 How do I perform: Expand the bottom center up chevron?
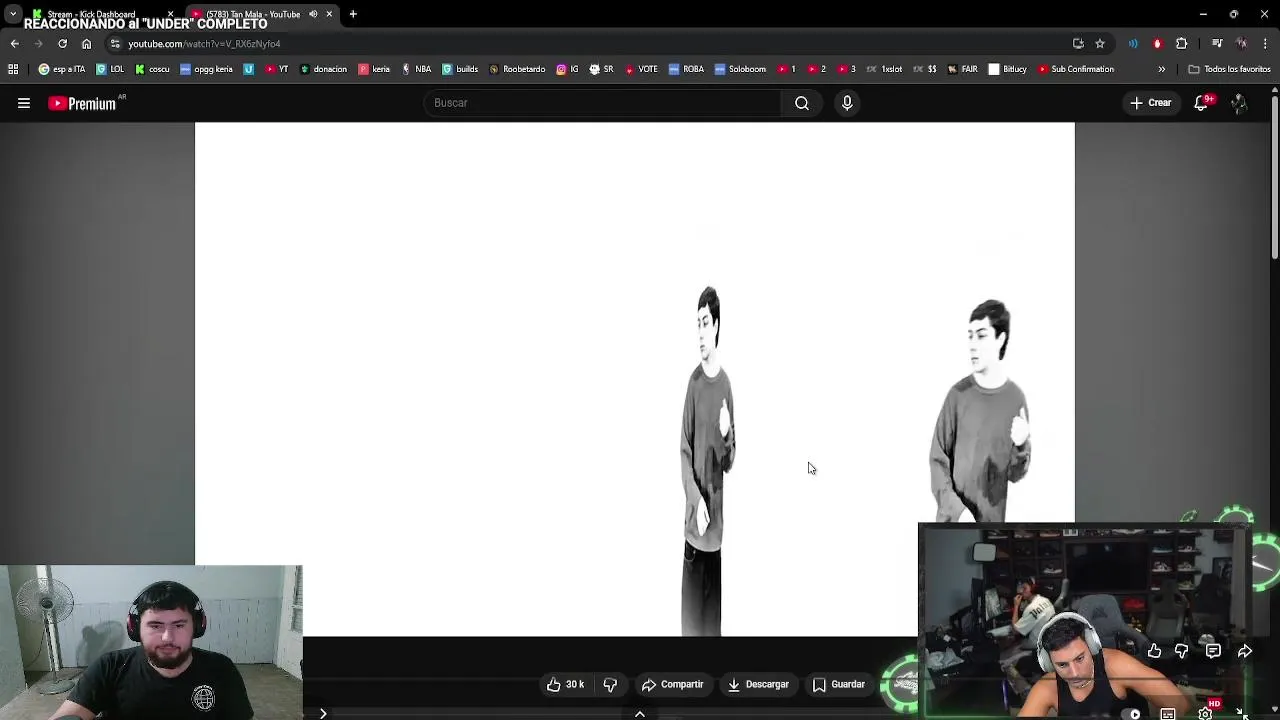click(x=640, y=713)
